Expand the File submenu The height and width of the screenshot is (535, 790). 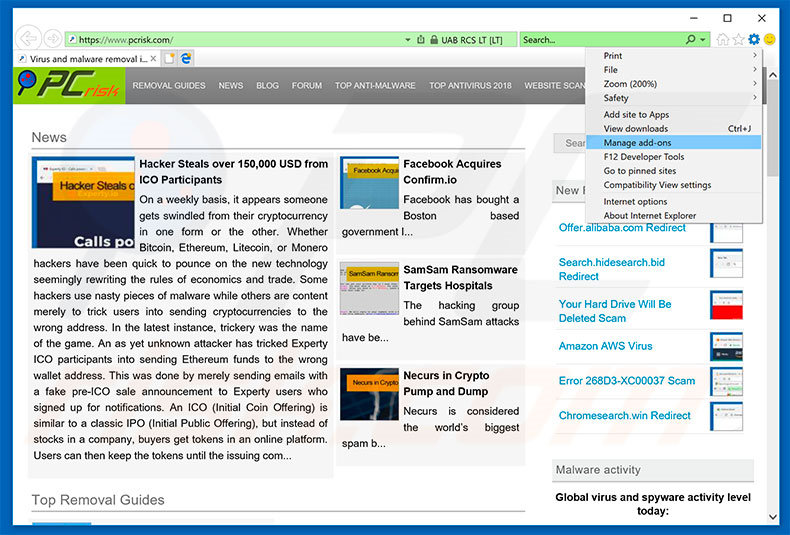[674, 70]
